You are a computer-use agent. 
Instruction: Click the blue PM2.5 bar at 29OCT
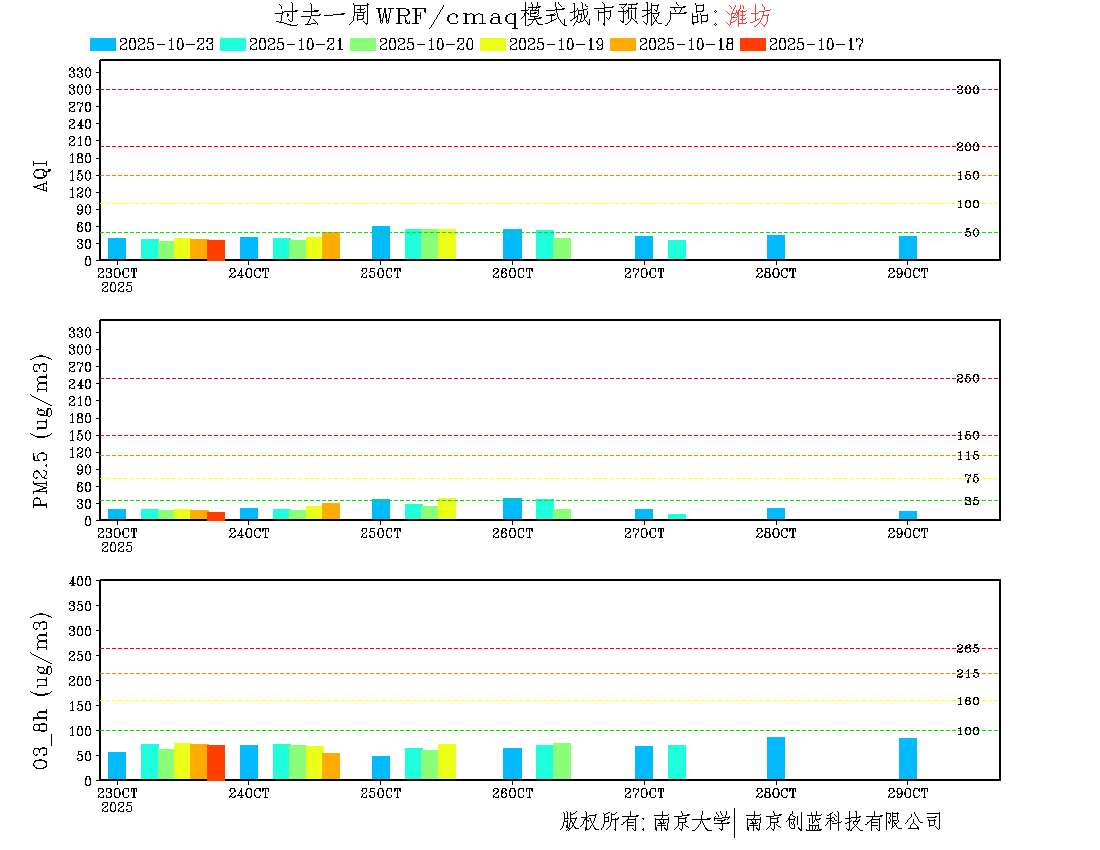tap(908, 516)
